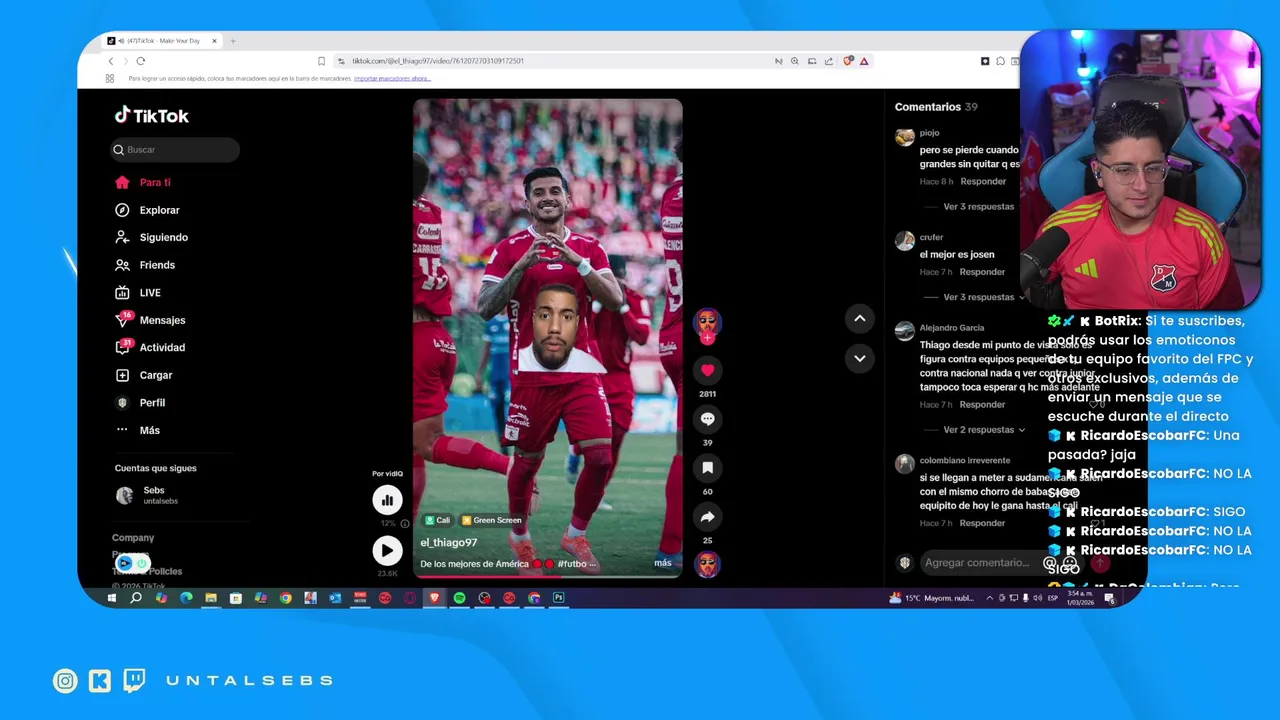This screenshot has height=720, width=1280.
Task: Show hidden tray icons chevron
Action: pyautogui.click(x=990, y=598)
